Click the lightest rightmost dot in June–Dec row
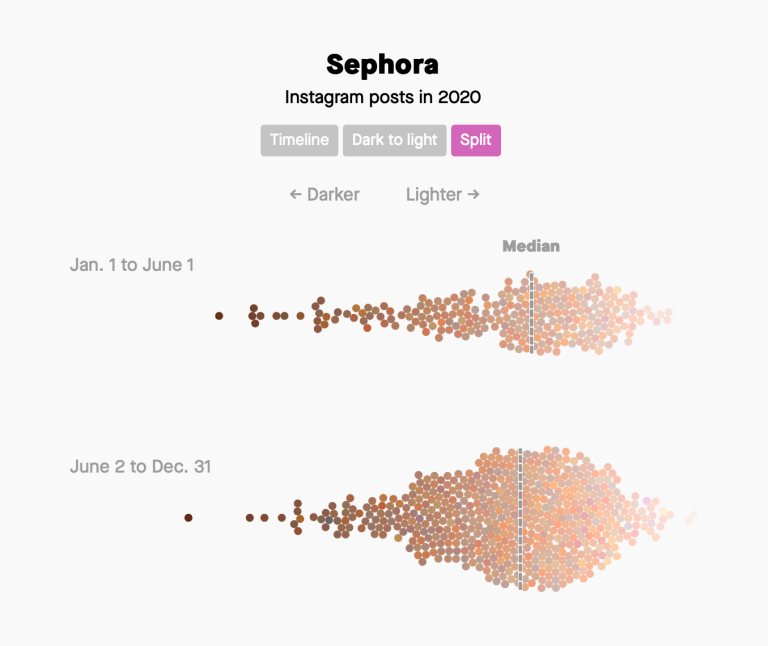This screenshot has height=646, width=768. [694, 515]
